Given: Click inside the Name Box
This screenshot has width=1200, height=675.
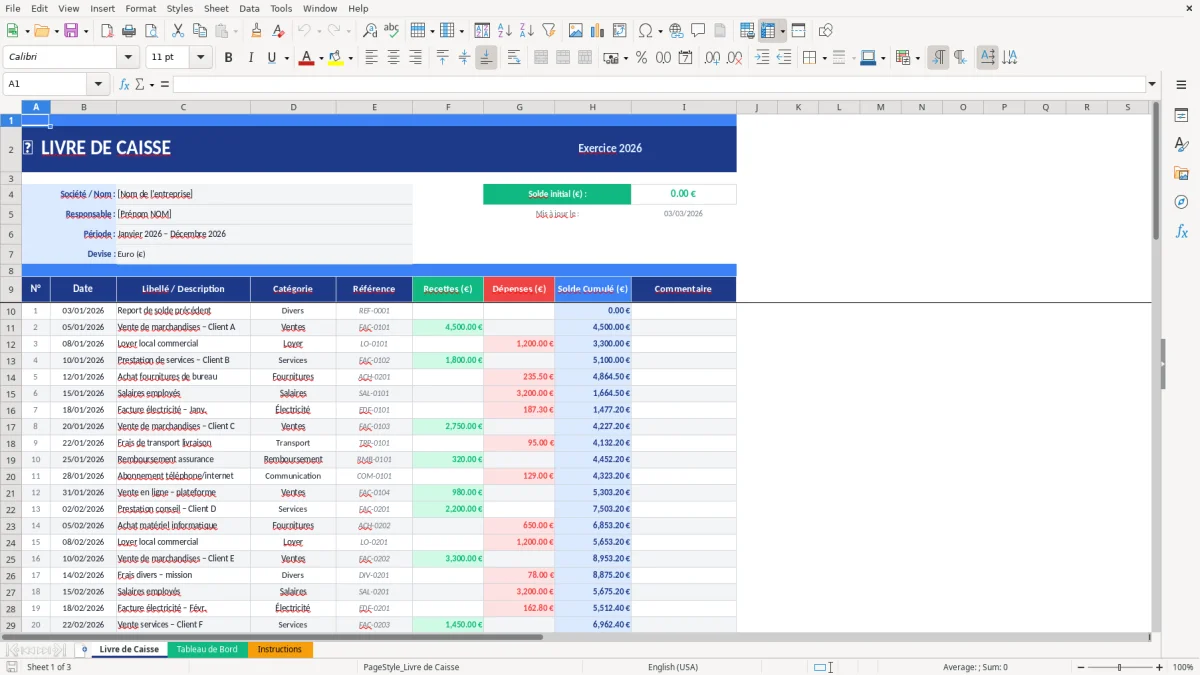Looking at the screenshot, I should tap(50, 85).
